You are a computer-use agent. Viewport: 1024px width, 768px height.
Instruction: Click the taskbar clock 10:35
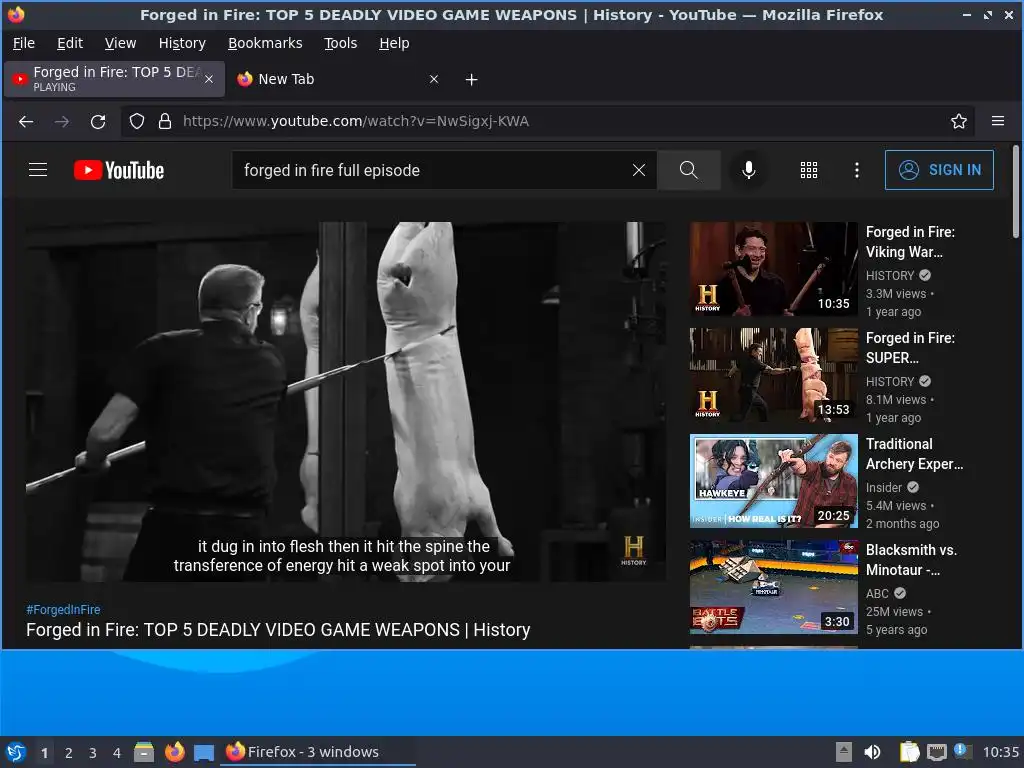coord(1000,752)
